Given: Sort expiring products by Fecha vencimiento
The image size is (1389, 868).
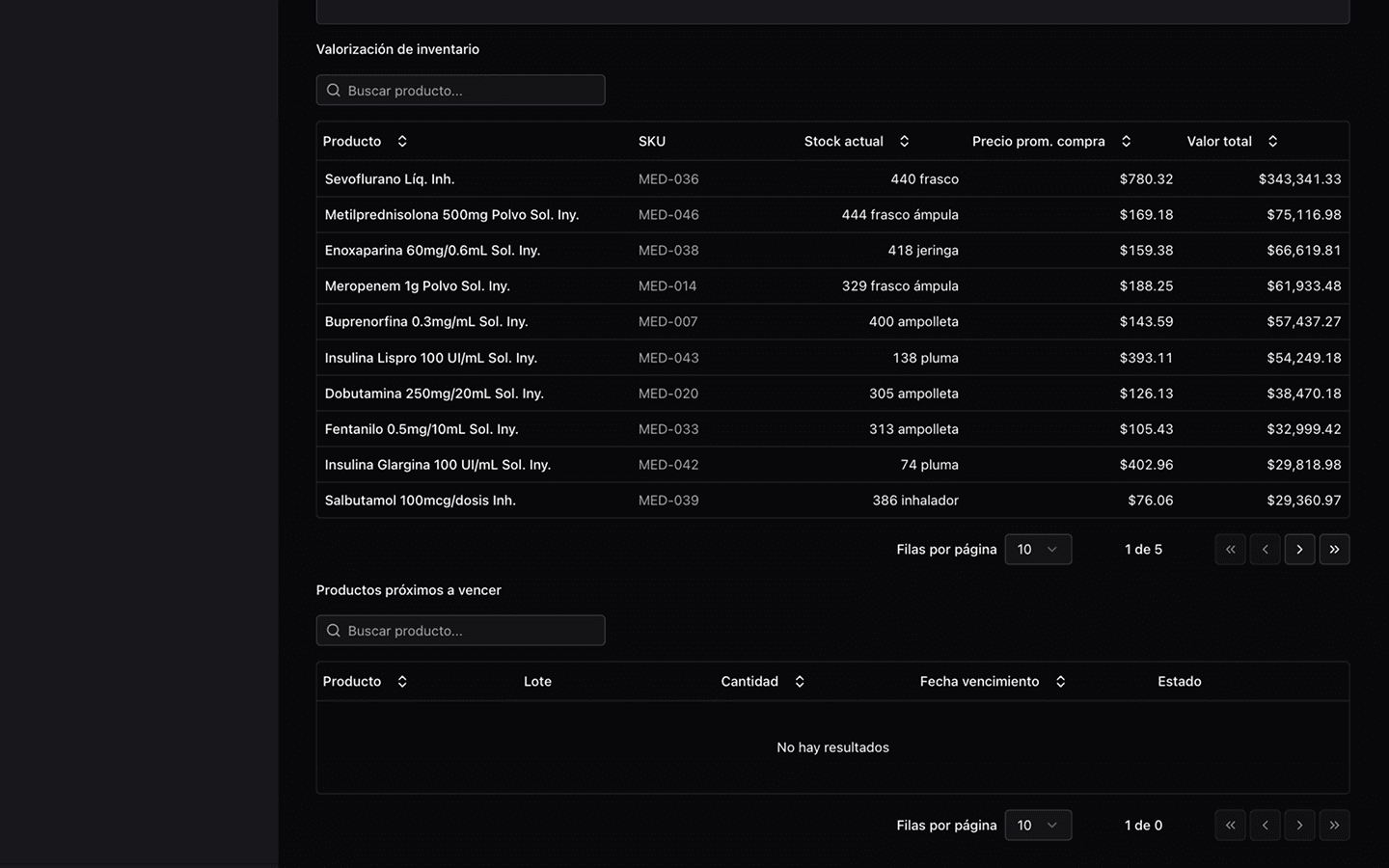Looking at the screenshot, I should tap(993, 681).
